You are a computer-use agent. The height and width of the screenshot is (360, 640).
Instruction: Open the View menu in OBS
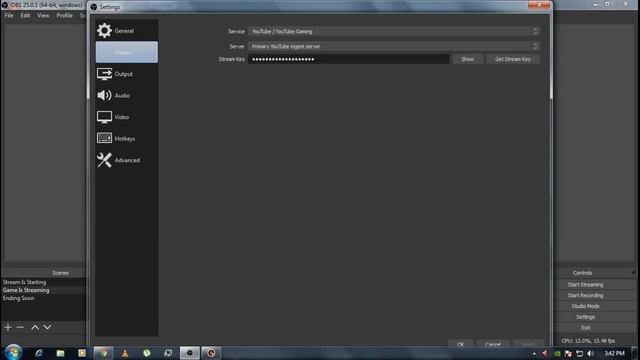[43, 16]
